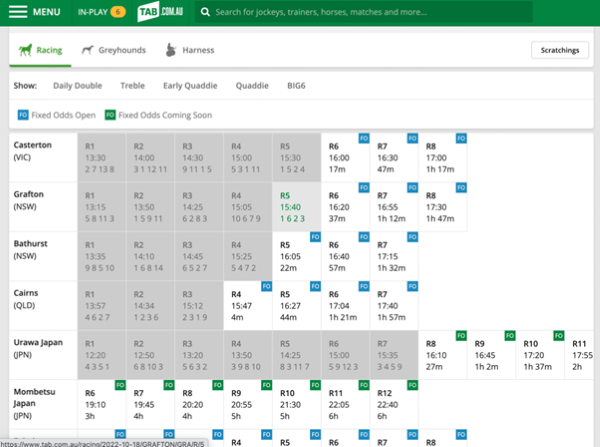Click FO badge on Grafton R6

pyautogui.click(x=364, y=188)
